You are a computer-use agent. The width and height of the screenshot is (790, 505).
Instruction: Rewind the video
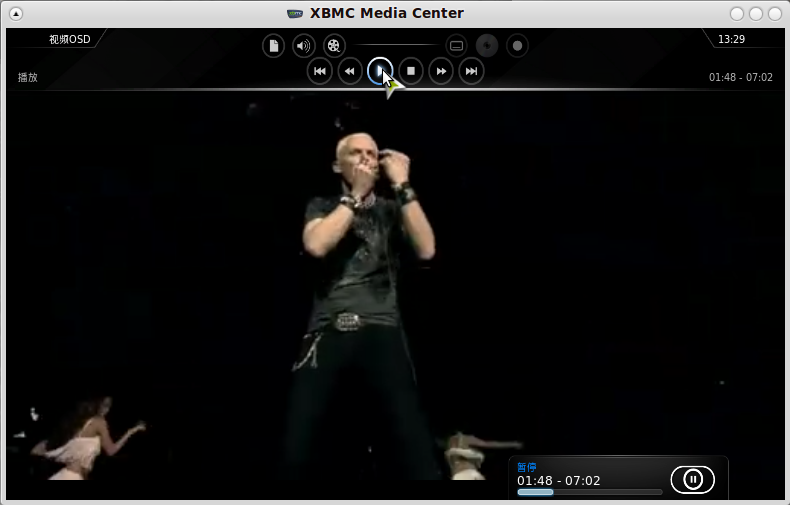350,71
